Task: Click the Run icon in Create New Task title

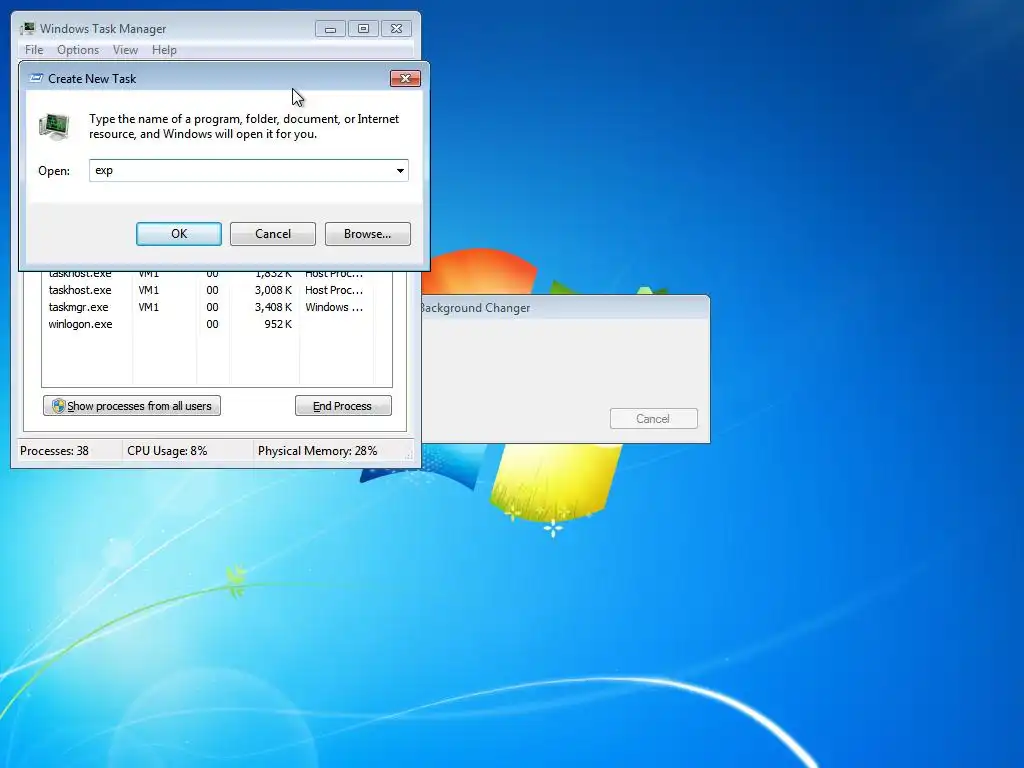Action: pos(37,78)
